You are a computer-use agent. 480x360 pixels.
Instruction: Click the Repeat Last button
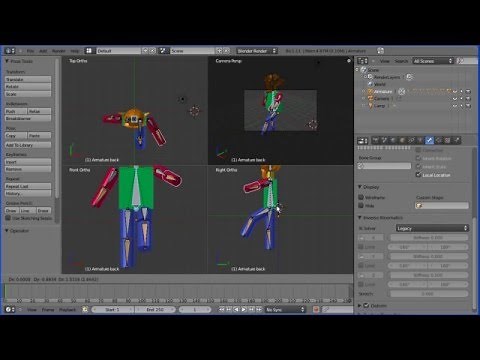(x=28, y=186)
